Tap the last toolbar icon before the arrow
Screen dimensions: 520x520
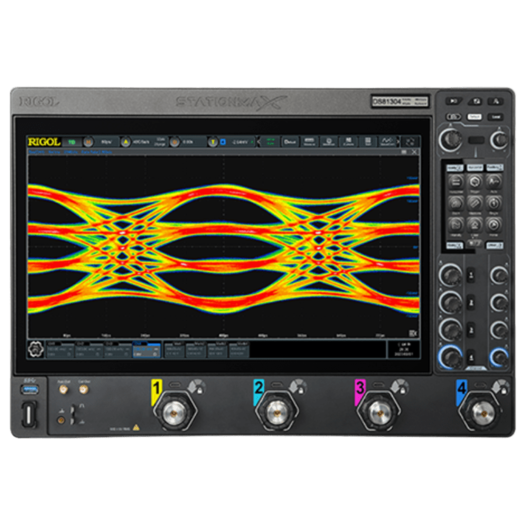click(x=387, y=142)
